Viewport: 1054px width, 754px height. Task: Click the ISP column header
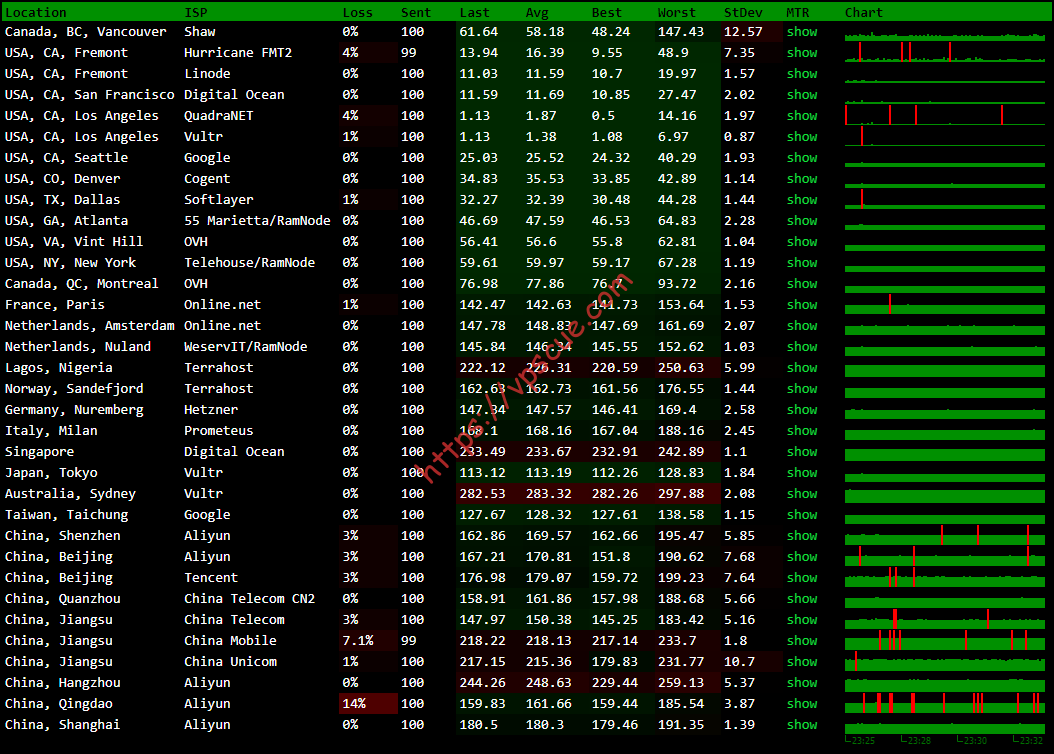click(196, 12)
